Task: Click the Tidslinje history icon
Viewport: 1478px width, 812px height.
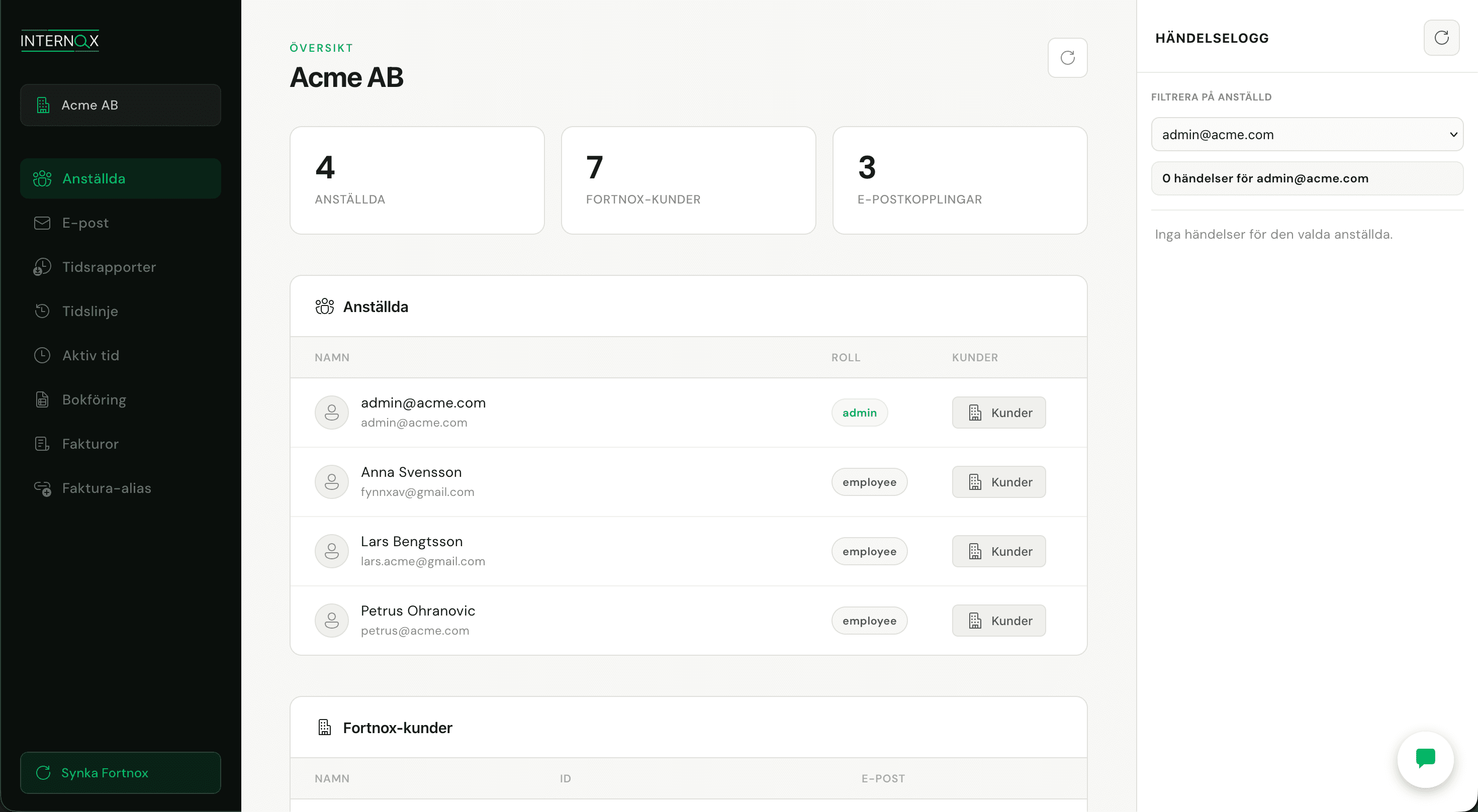Action: tap(42, 311)
